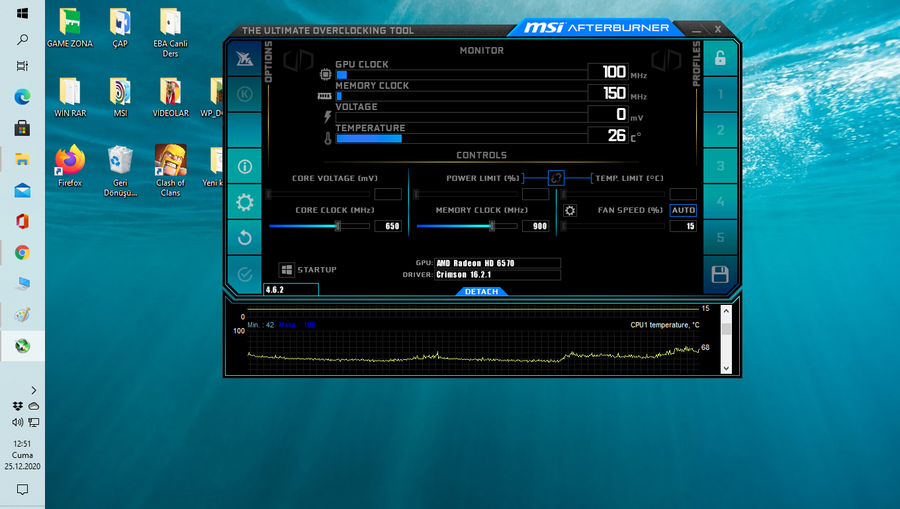This screenshot has width=900, height=509.
Task: Click the Core Clock slider handle
Action: 338,226
